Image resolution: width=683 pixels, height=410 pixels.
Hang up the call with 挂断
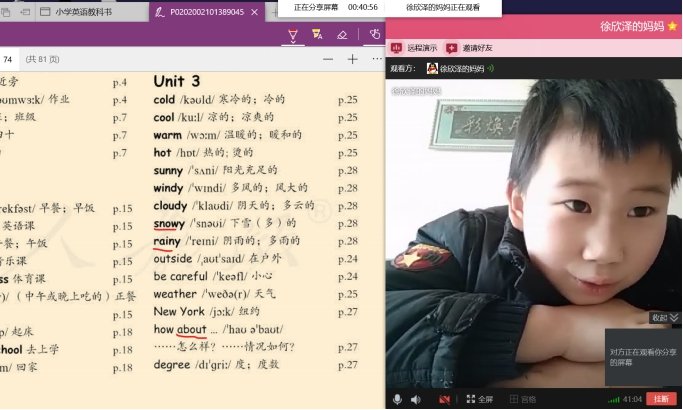pos(660,399)
